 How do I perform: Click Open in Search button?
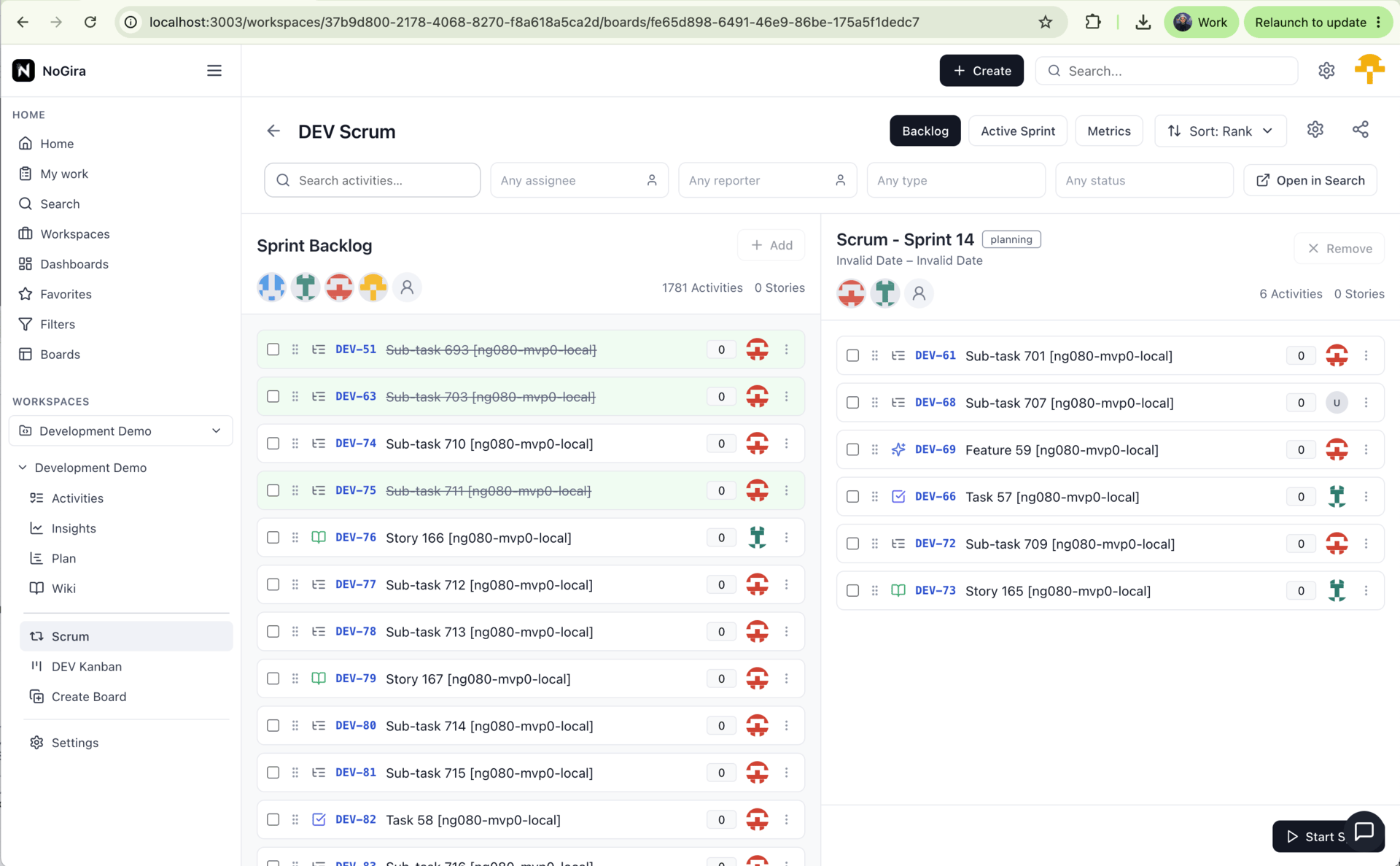1310,180
